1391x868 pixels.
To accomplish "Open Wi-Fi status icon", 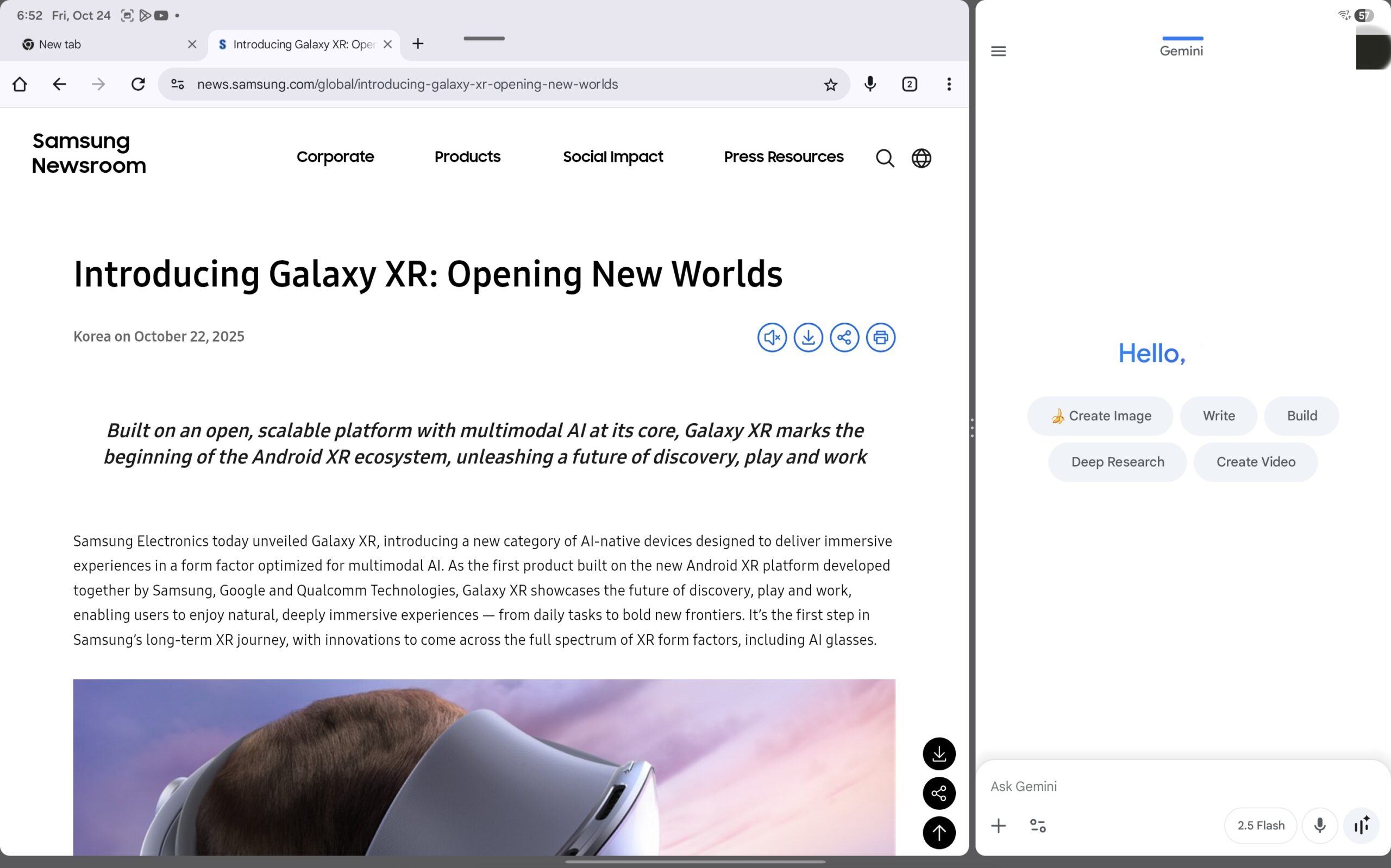I will coord(1344,16).
